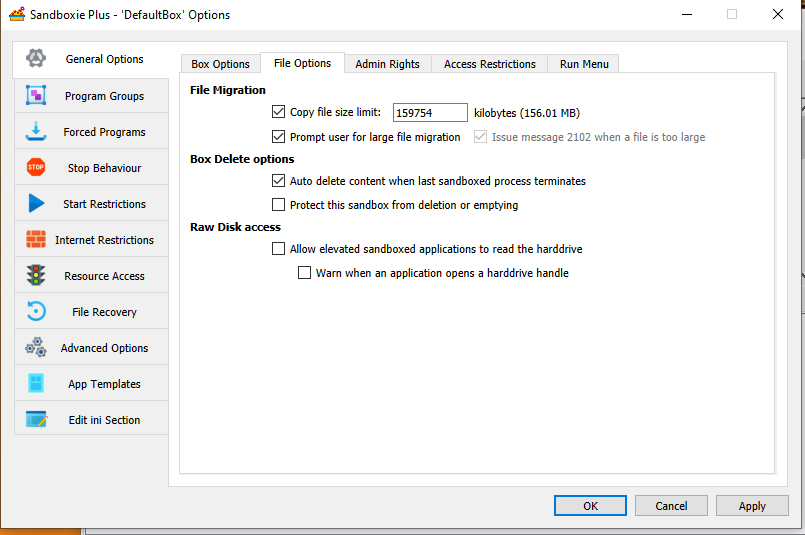805x535 pixels.
Task: Toggle Prompt user for large file migration
Action: (278, 137)
